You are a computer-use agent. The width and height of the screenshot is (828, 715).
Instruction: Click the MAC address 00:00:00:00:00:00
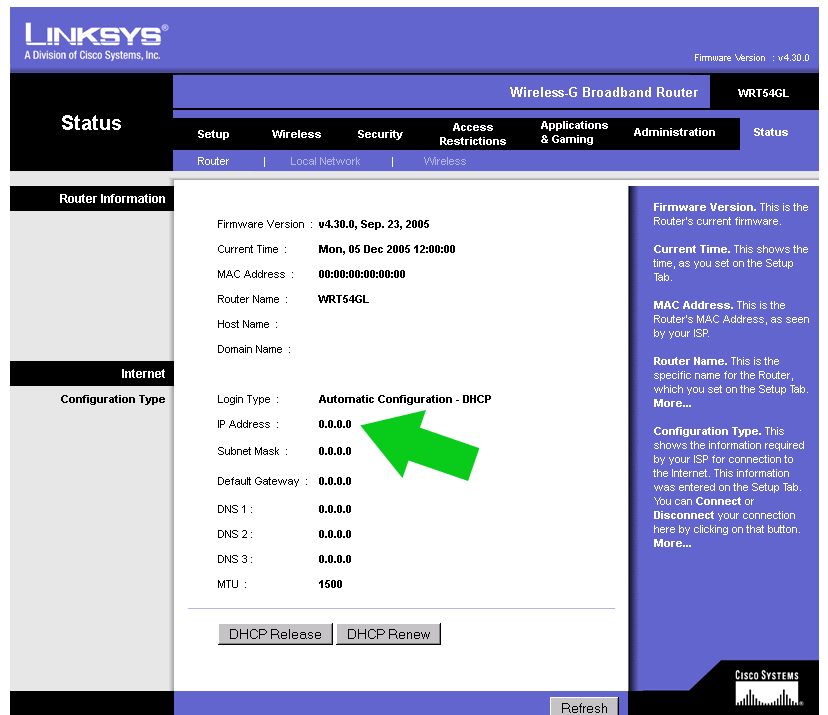(x=362, y=274)
